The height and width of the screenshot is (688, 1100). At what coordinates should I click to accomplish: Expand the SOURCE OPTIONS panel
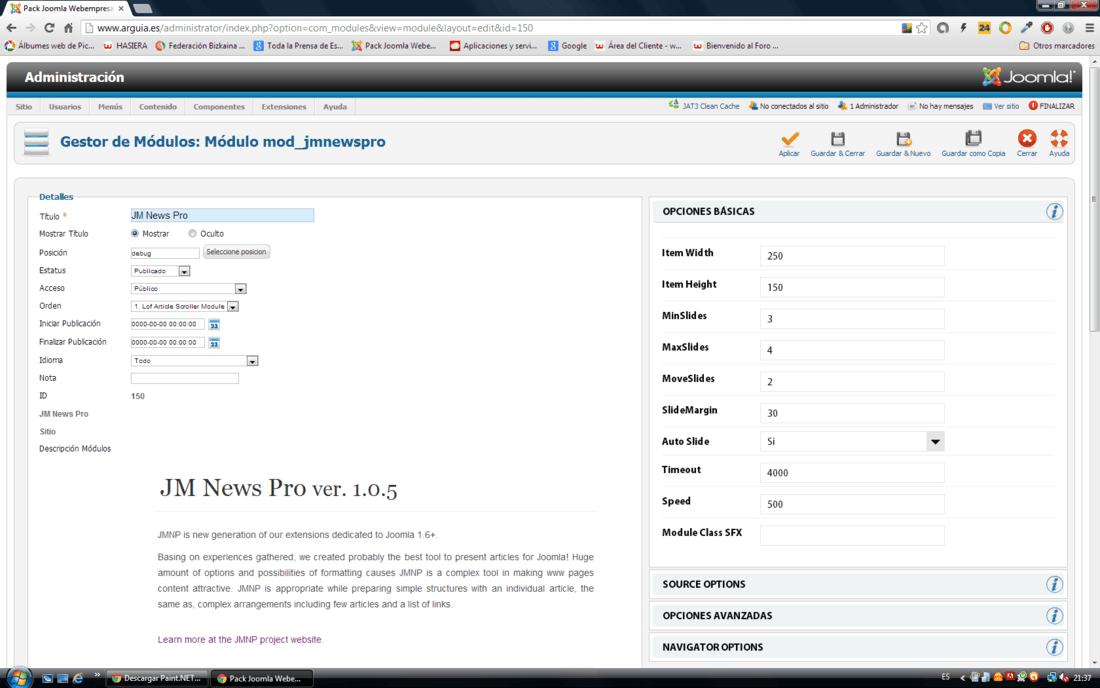pos(859,584)
